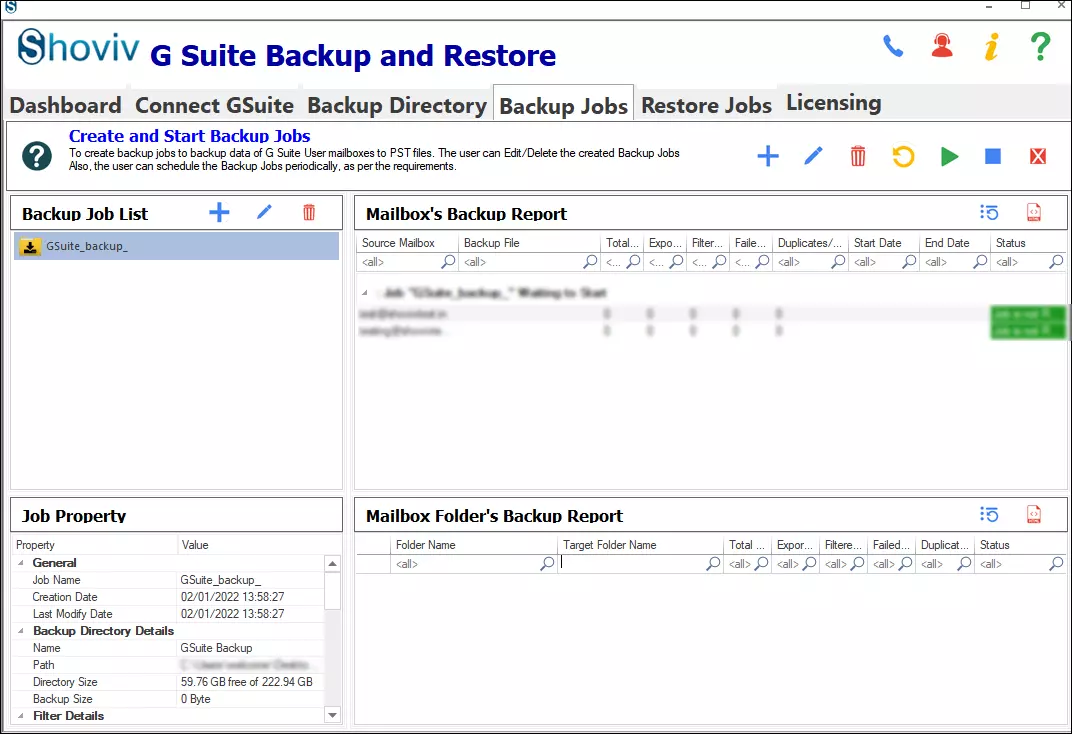The width and height of the screenshot is (1072, 734).
Task: Click the Backup Size value 0 Byte
Action: [196, 698]
